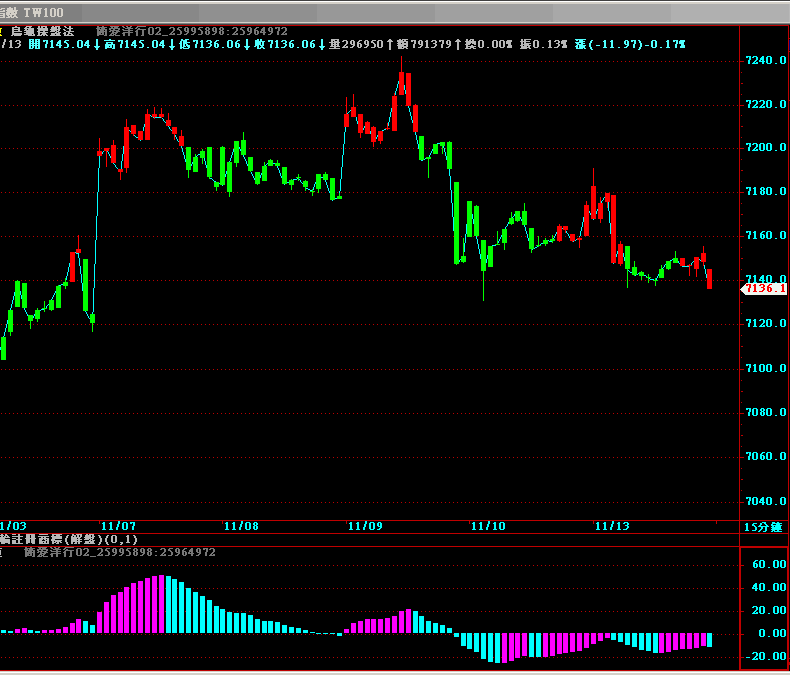Click the -20.00 label on indicator axis
Image resolution: width=790 pixels, height=675 pixels.
tap(764, 657)
